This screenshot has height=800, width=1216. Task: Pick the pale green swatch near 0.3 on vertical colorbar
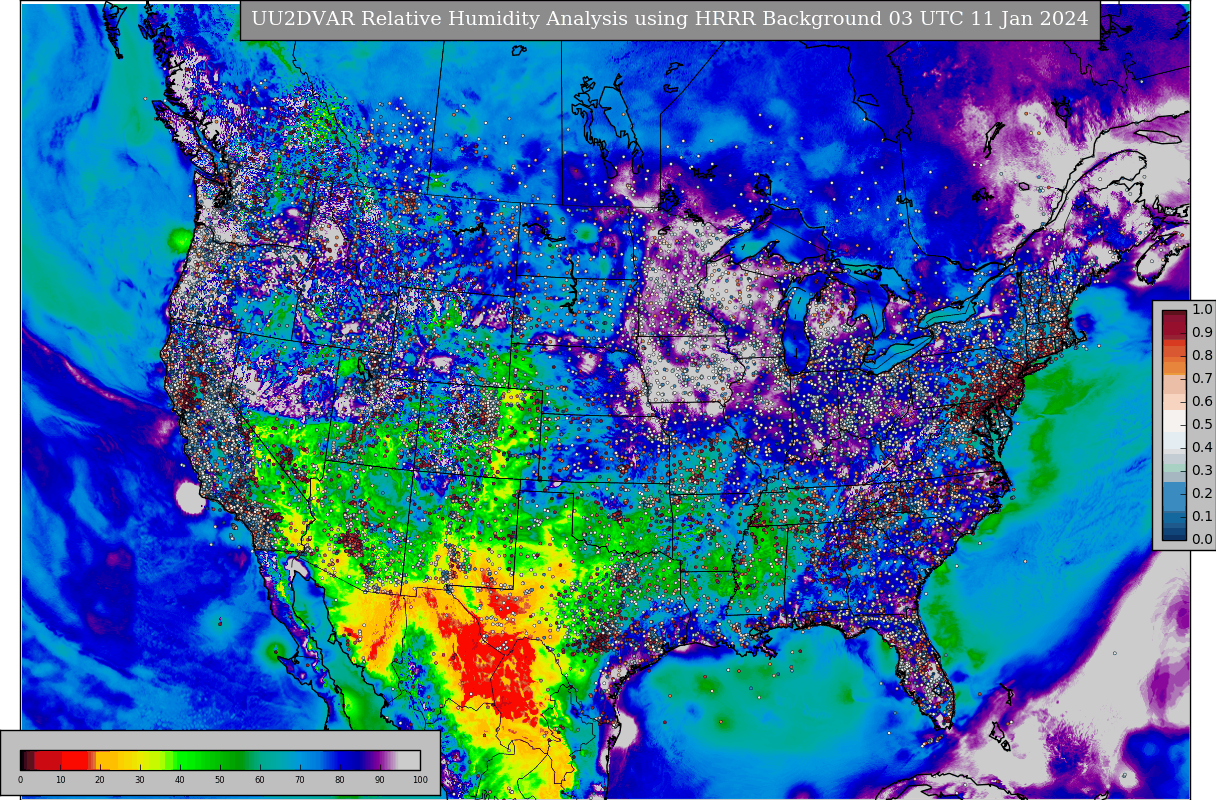(x=1174, y=468)
